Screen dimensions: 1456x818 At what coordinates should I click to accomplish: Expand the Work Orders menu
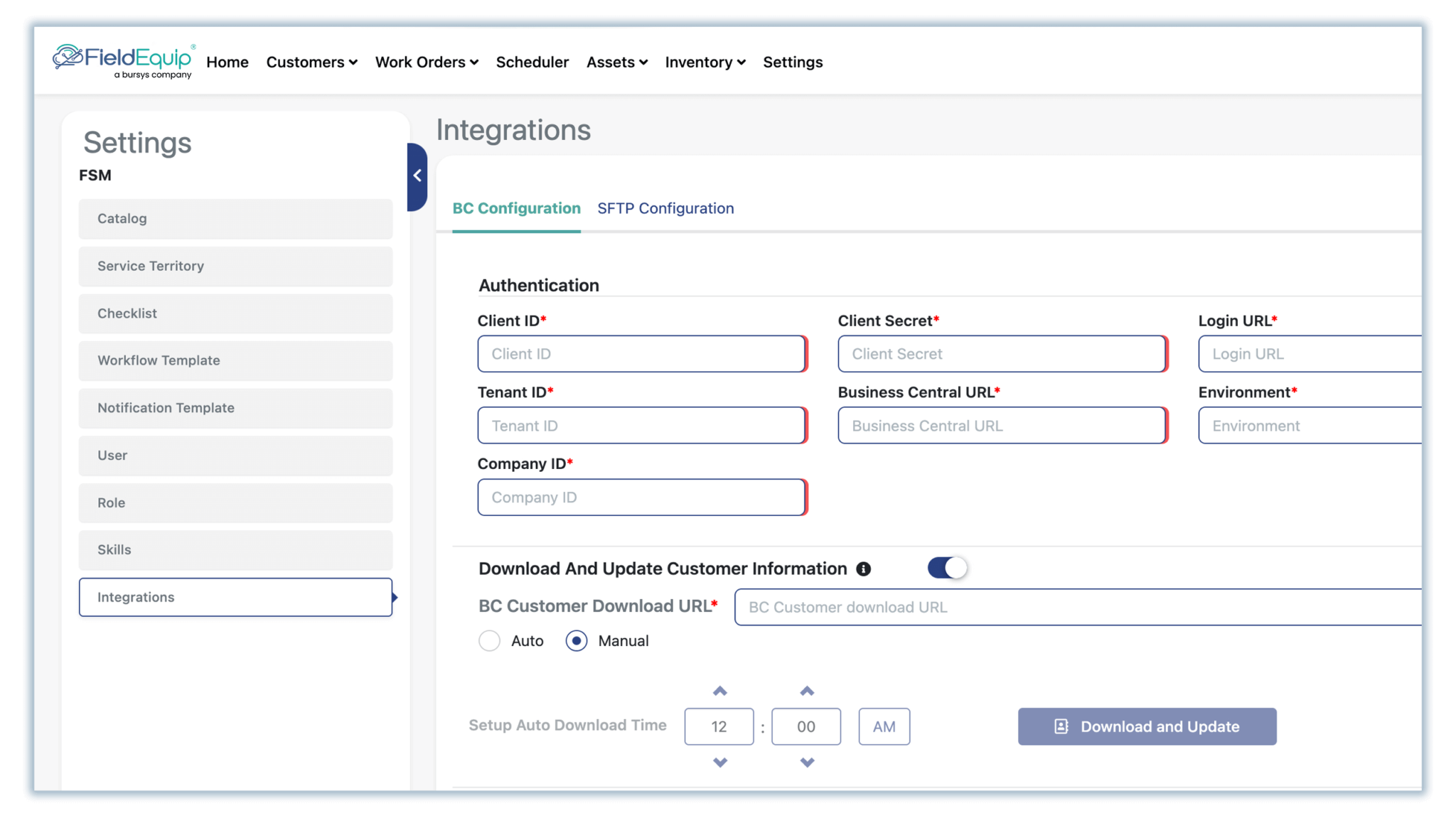[x=426, y=62]
